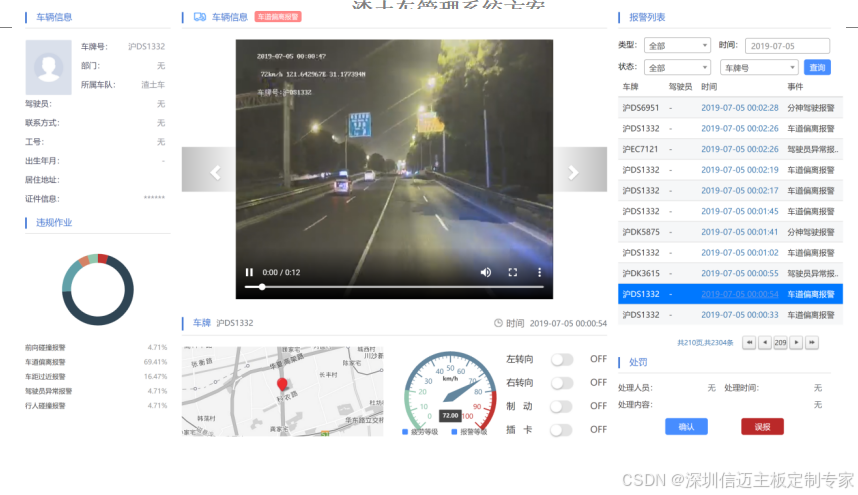Go to next video with right arrow
This screenshot has height=495, width=858.
574,172
